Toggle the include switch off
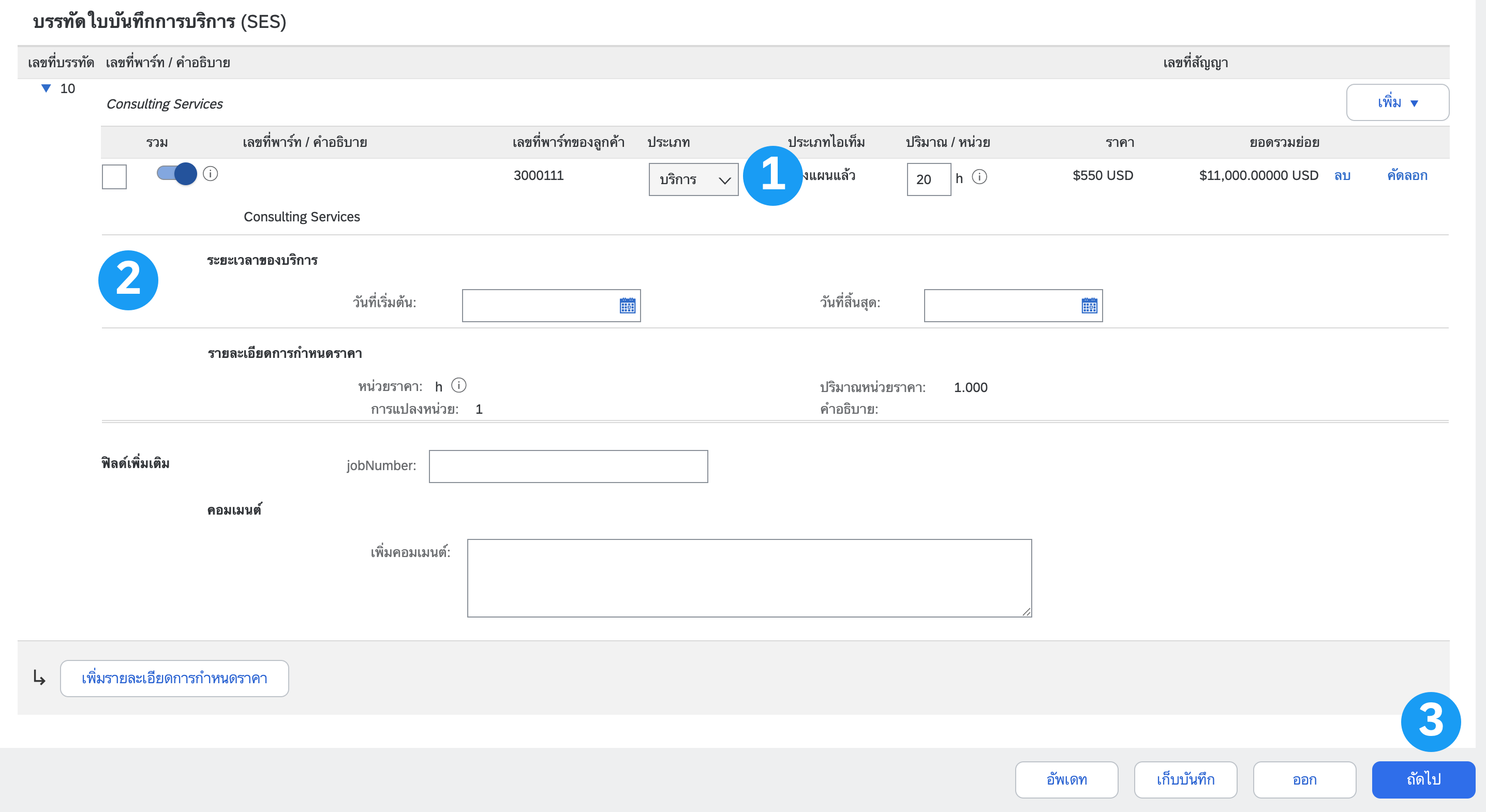 tap(176, 174)
